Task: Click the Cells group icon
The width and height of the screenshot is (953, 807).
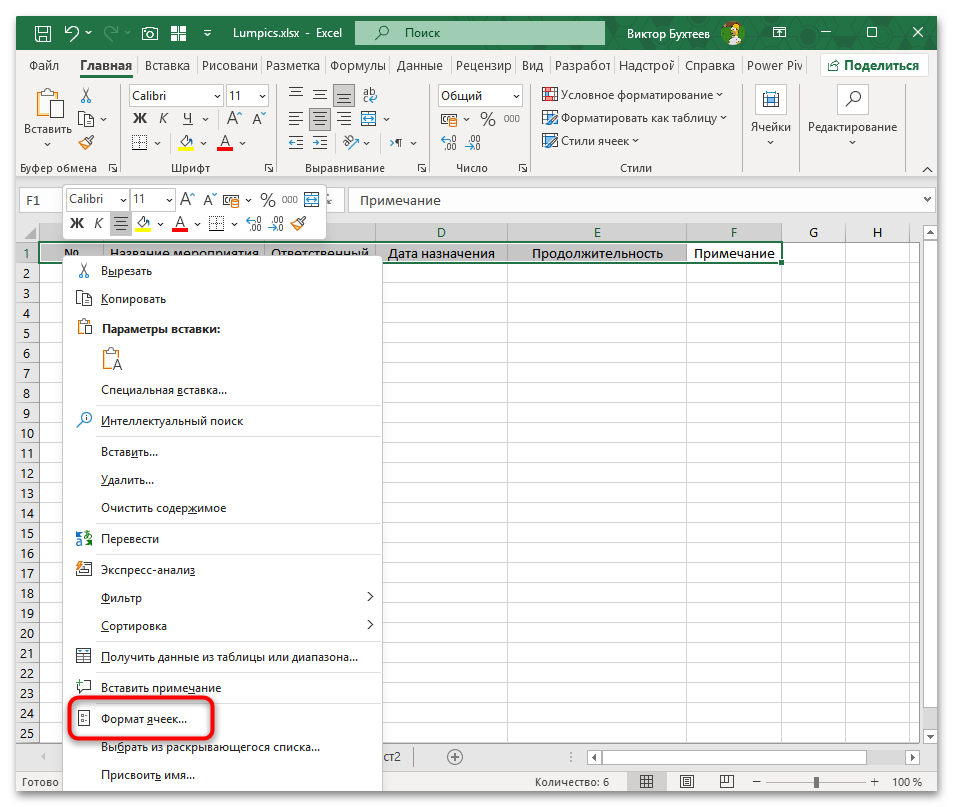Action: point(771,99)
